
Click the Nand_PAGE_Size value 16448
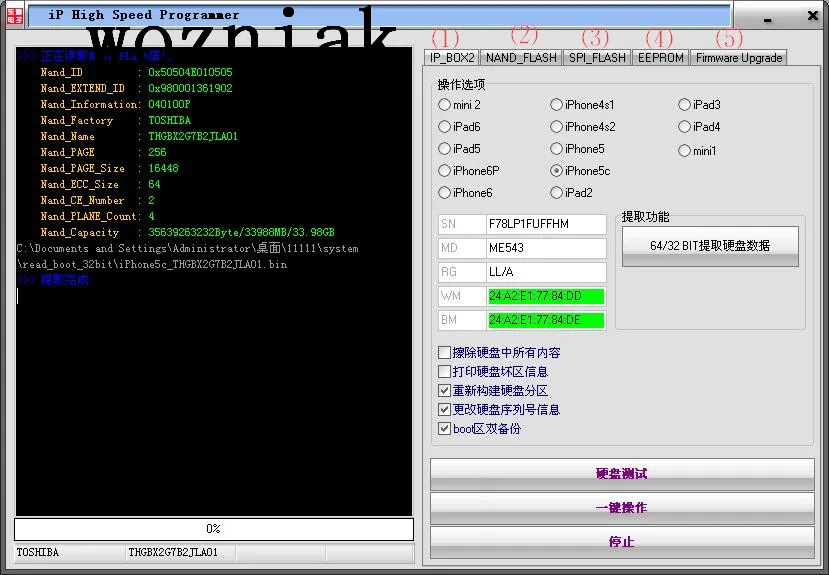coord(163,168)
